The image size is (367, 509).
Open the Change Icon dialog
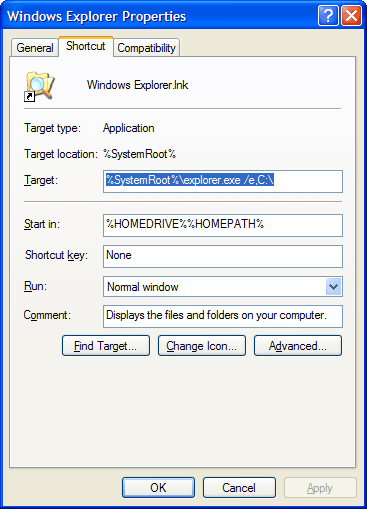coord(202,346)
